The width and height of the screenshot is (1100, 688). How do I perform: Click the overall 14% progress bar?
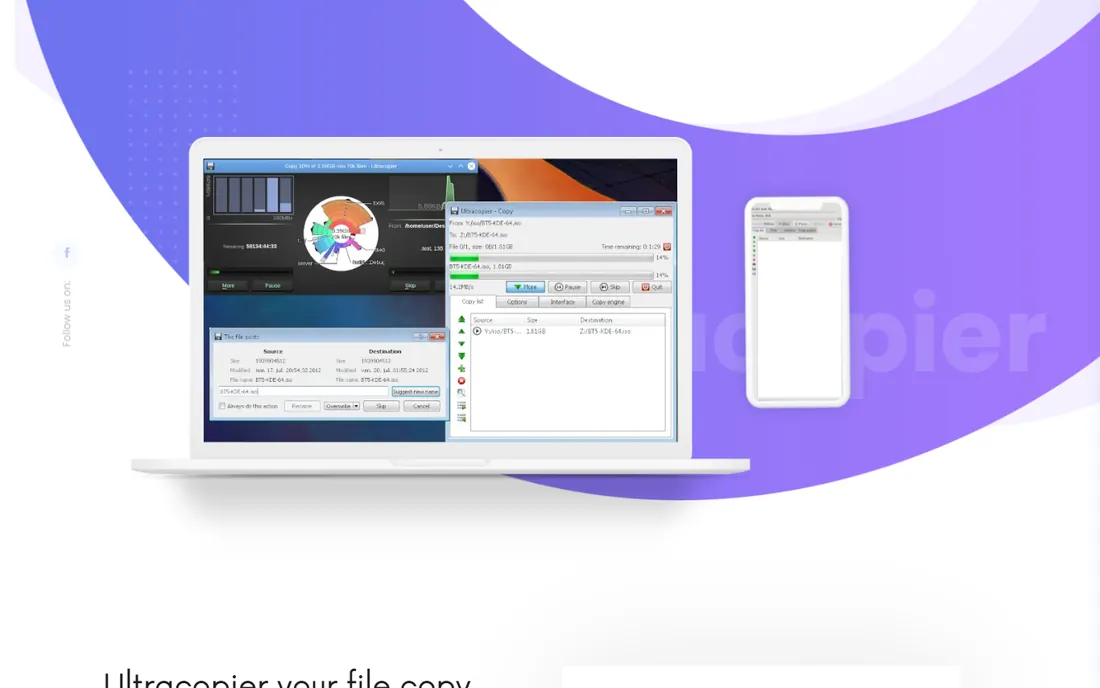[551, 258]
